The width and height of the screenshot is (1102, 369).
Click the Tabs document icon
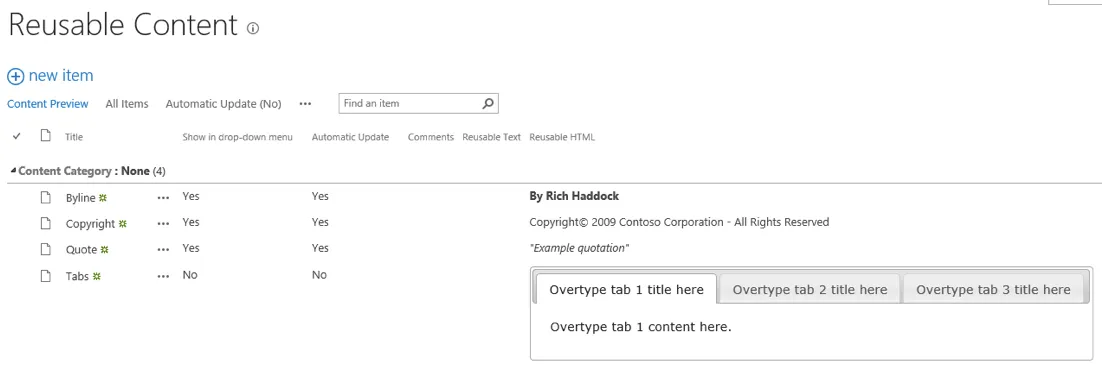click(46, 276)
